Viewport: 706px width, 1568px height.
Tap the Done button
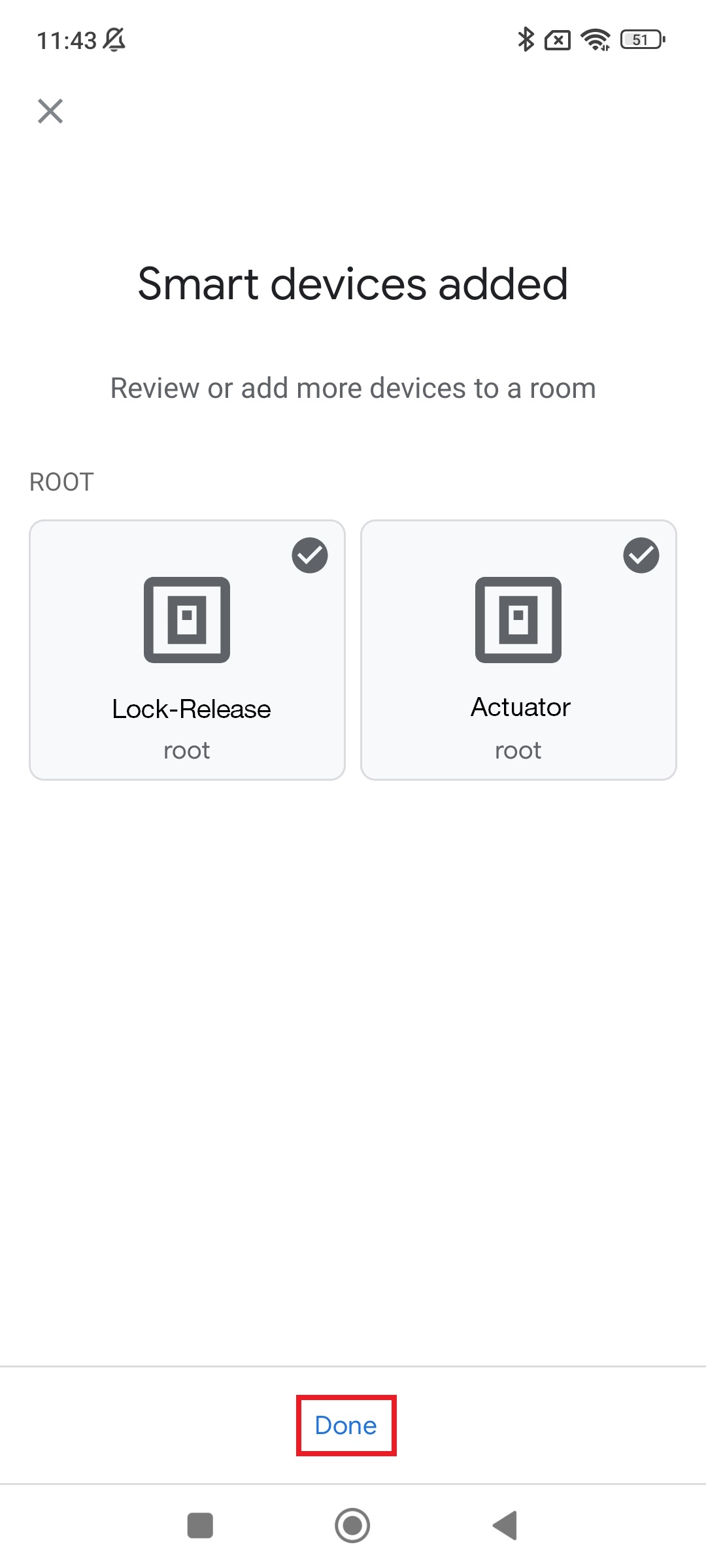(x=346, y=1426)
